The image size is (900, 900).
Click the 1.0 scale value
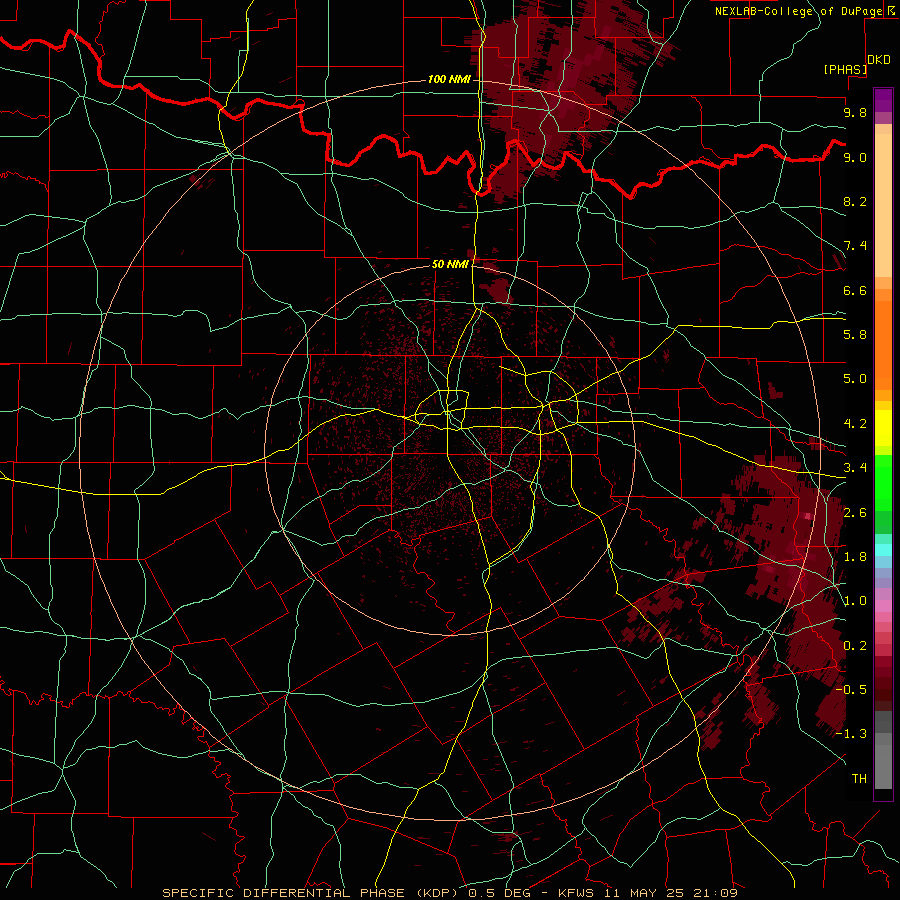(855, 601)
